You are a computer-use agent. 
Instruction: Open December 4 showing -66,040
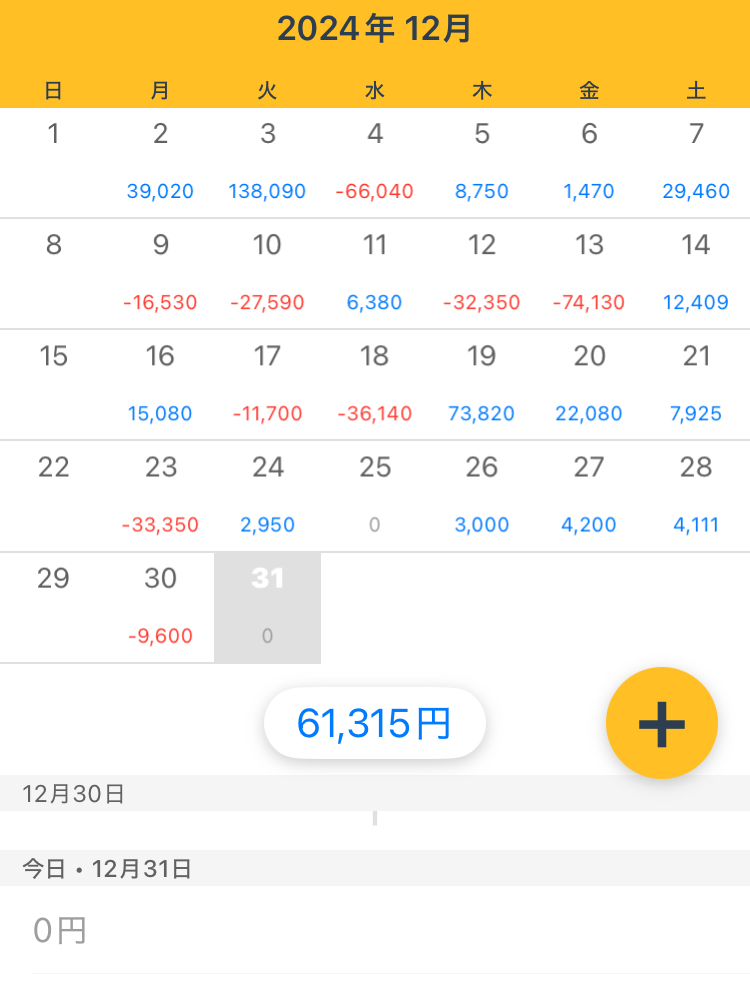click(375, 163)
